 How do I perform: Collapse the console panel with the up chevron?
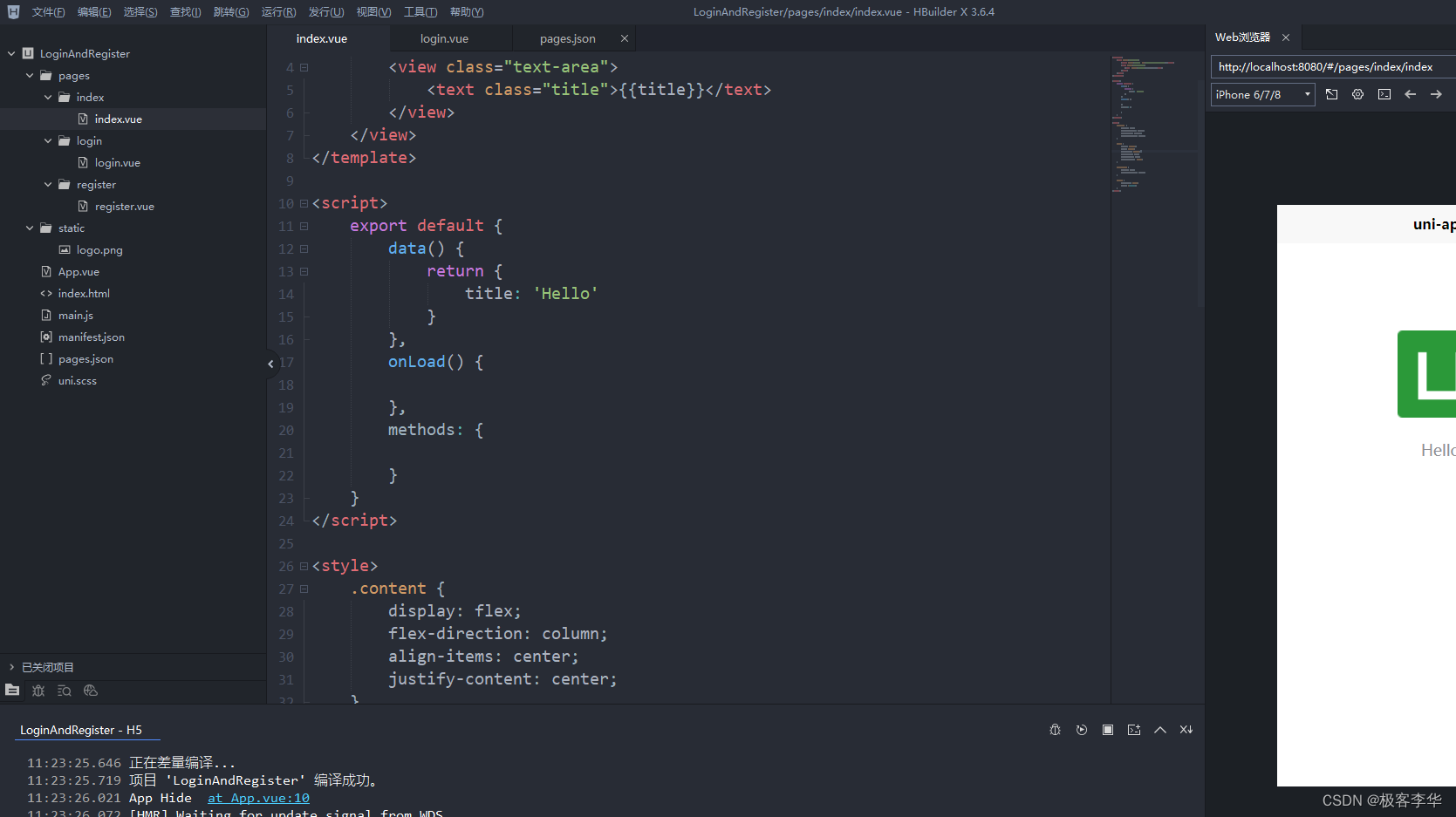click(x=1159, y=730)
